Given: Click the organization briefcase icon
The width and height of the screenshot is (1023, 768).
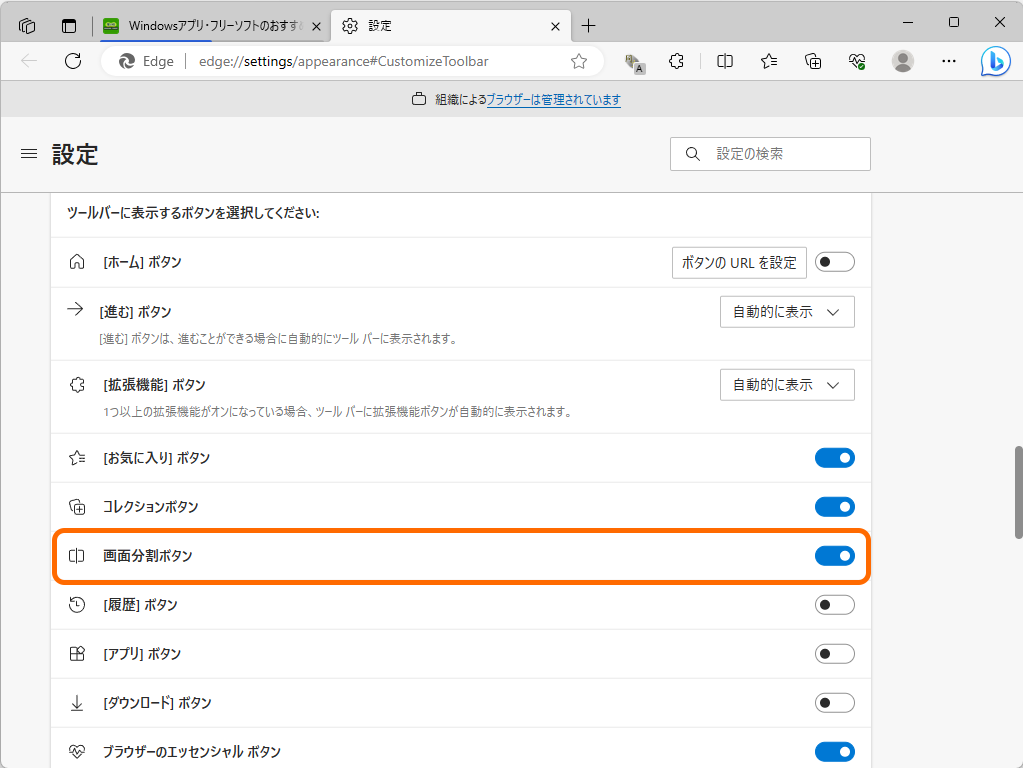Looking at the screenshot, I should pos(419,99).
